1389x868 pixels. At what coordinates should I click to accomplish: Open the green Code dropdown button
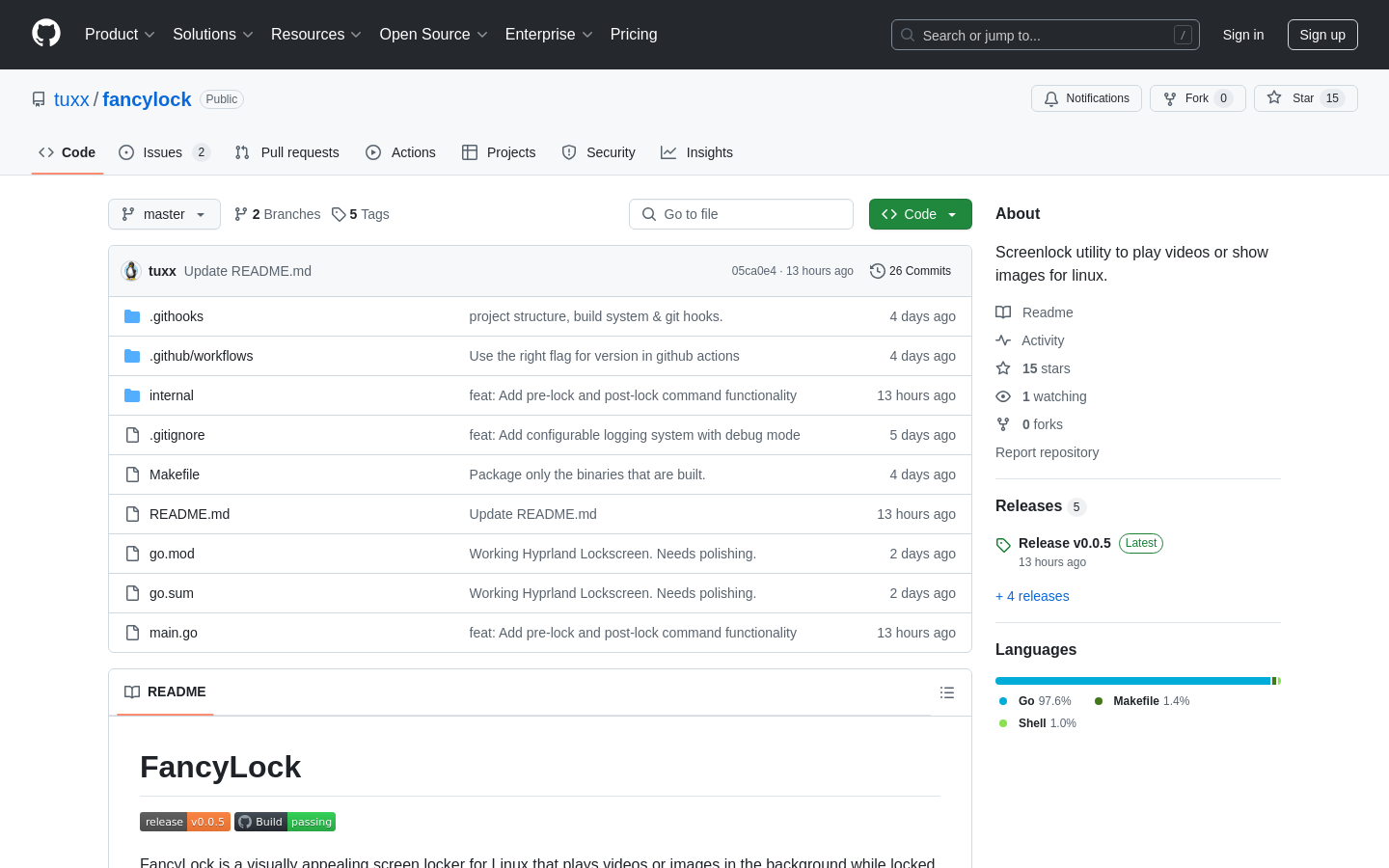click(x=920, y=214)
